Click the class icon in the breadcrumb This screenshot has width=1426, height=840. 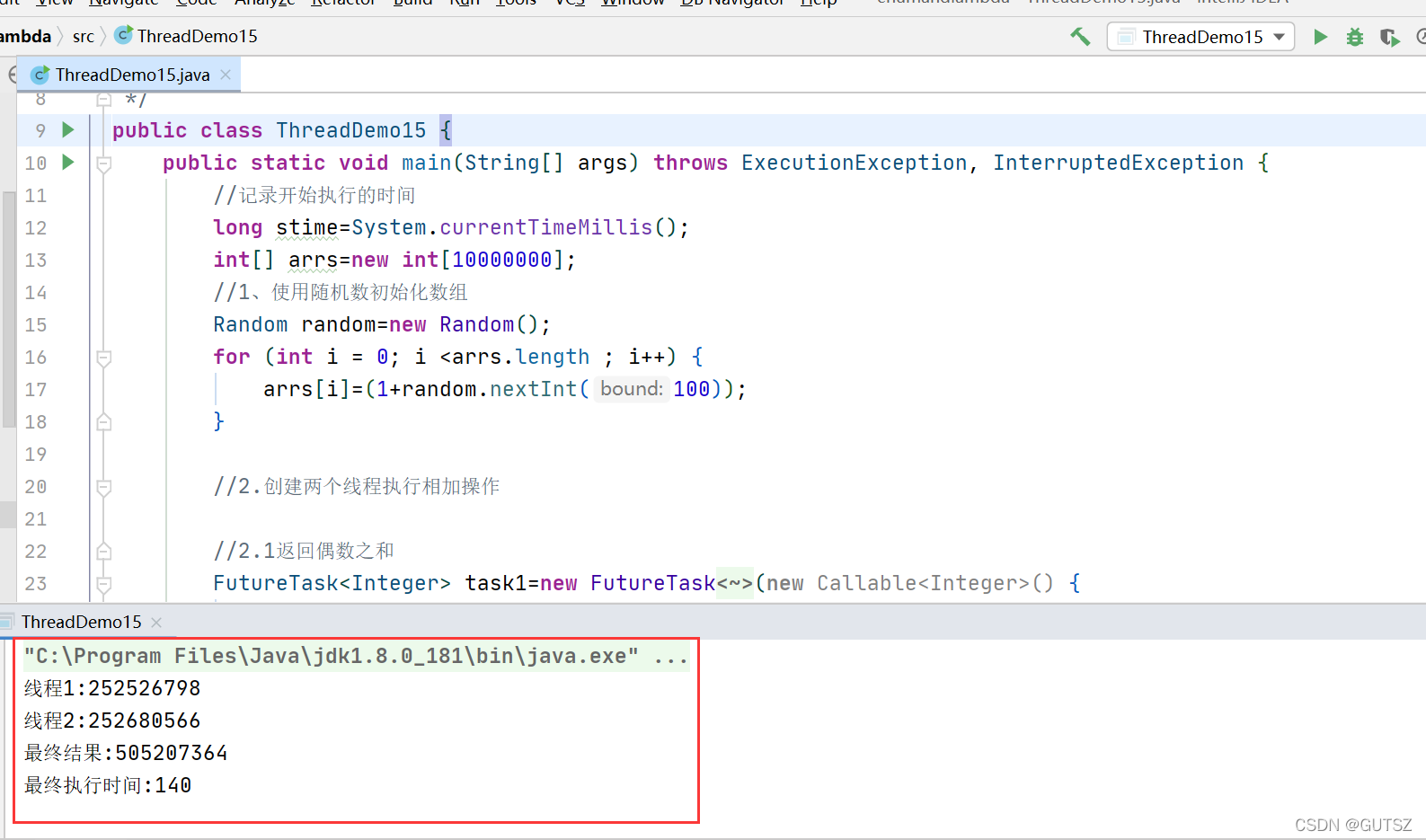(124, 35)
